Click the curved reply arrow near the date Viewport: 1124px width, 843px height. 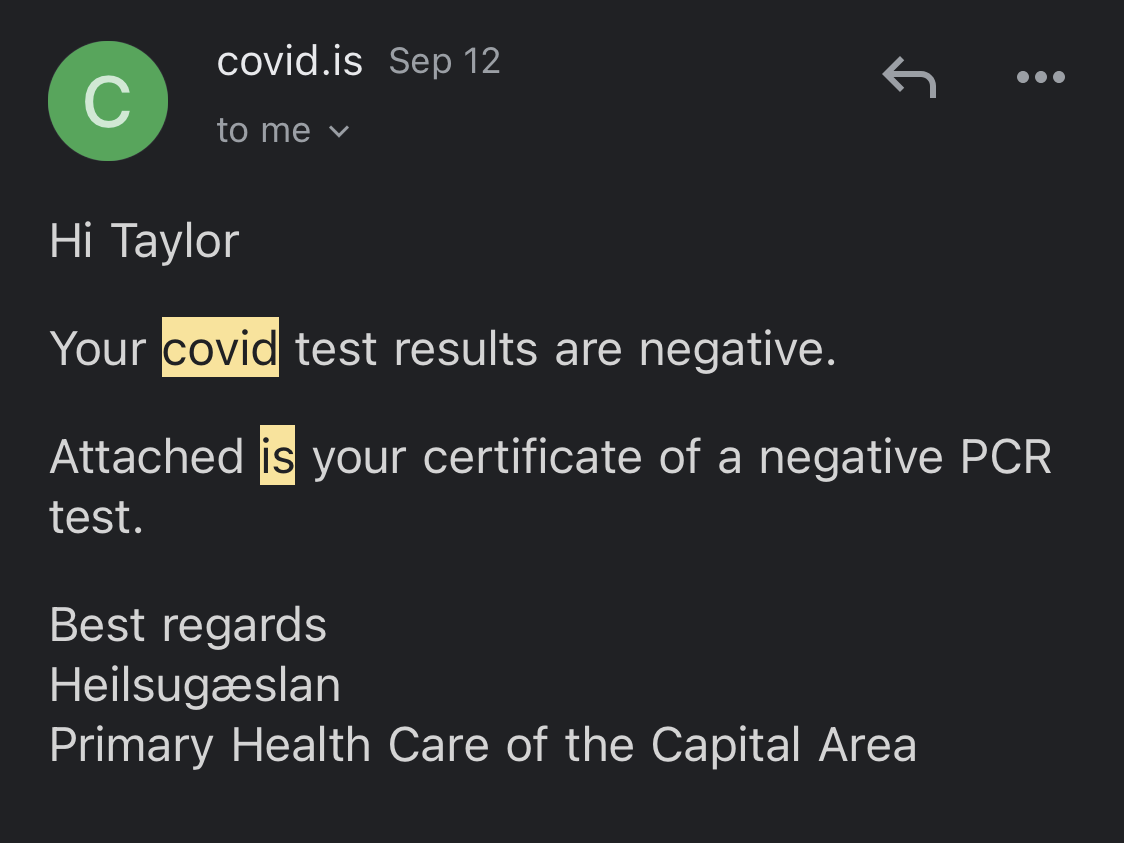pos(909,77)
